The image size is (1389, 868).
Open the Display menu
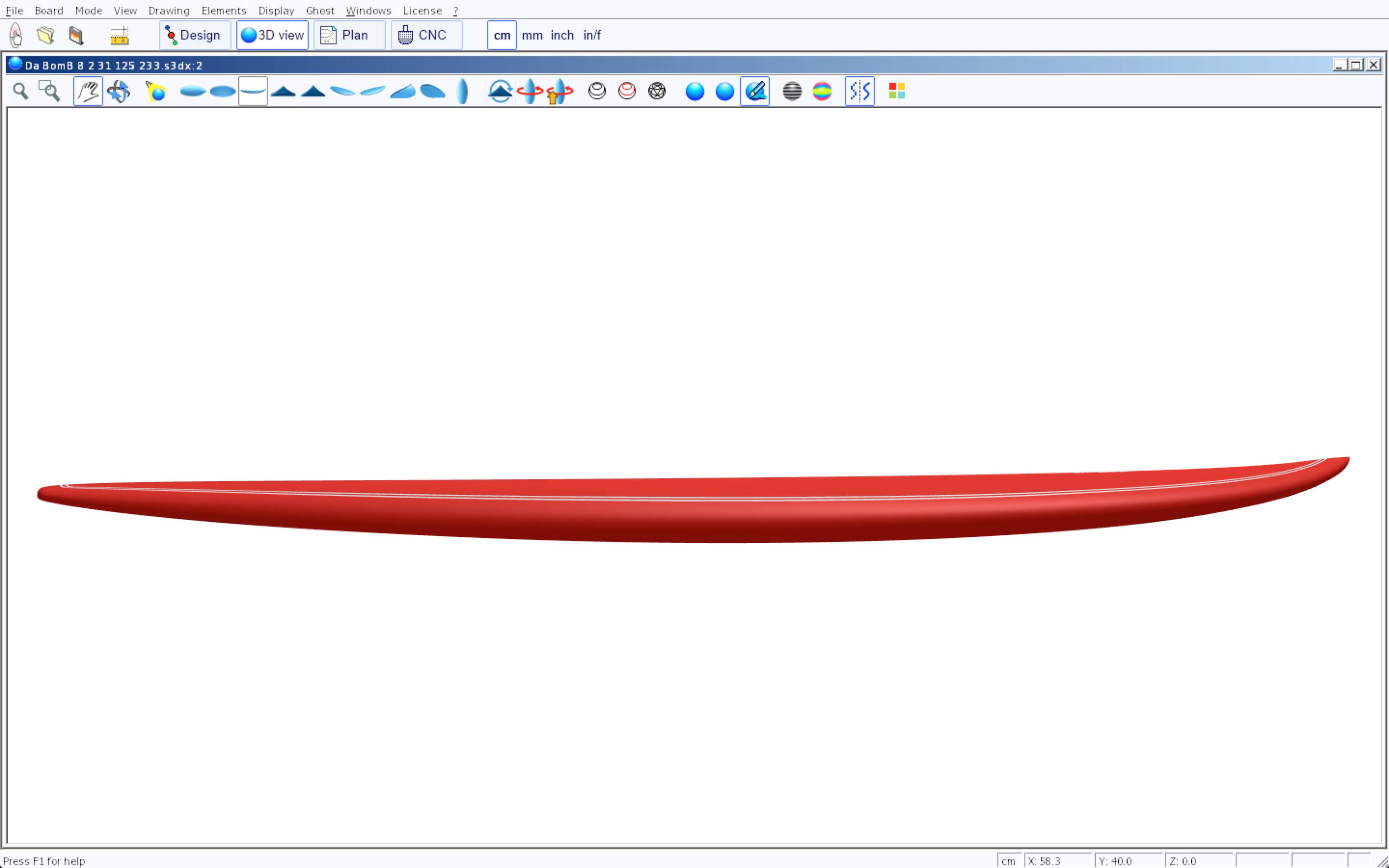coord(276,11)
